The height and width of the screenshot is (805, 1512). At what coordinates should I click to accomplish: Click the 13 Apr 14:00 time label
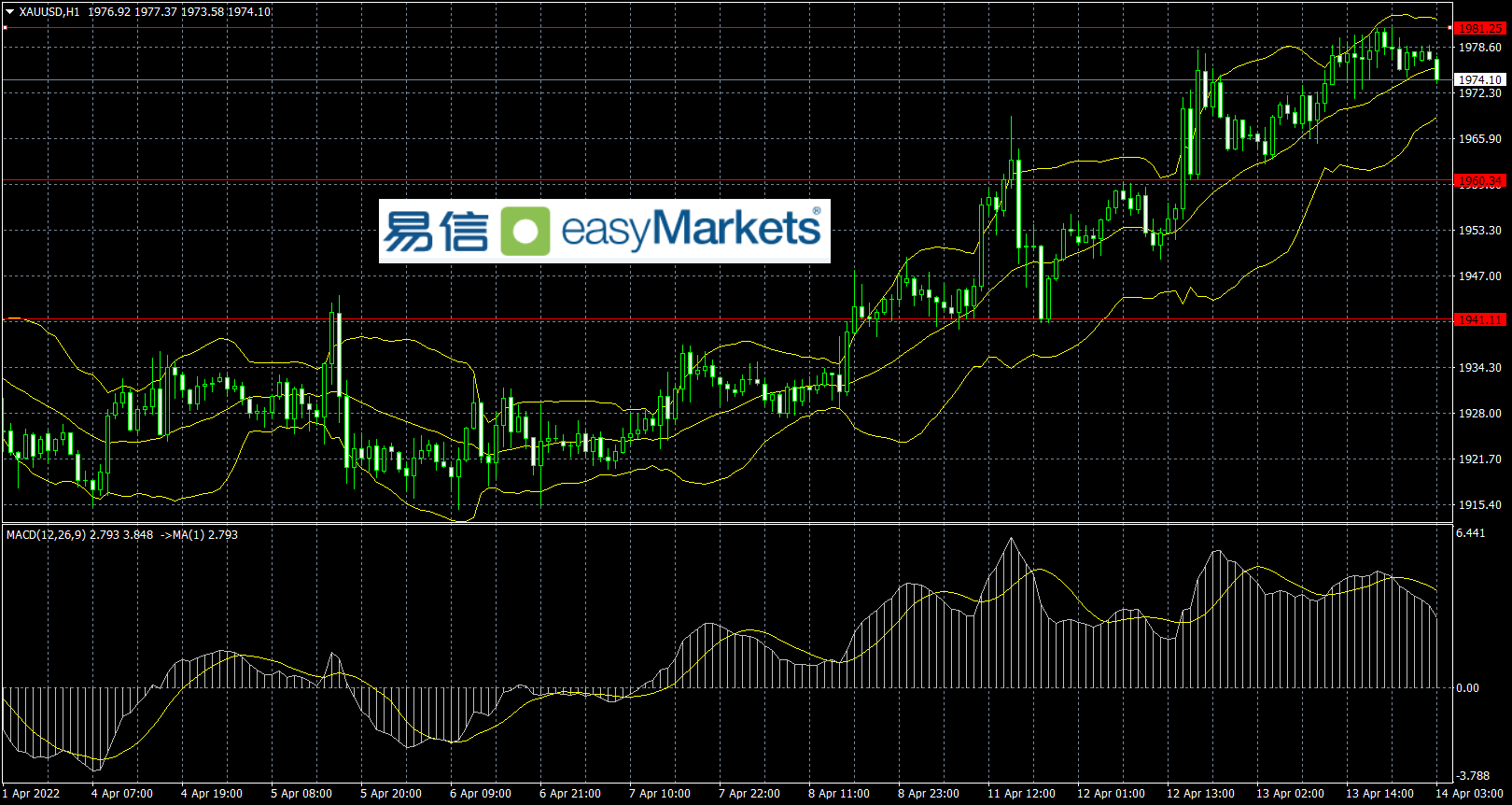[1380, 794]
